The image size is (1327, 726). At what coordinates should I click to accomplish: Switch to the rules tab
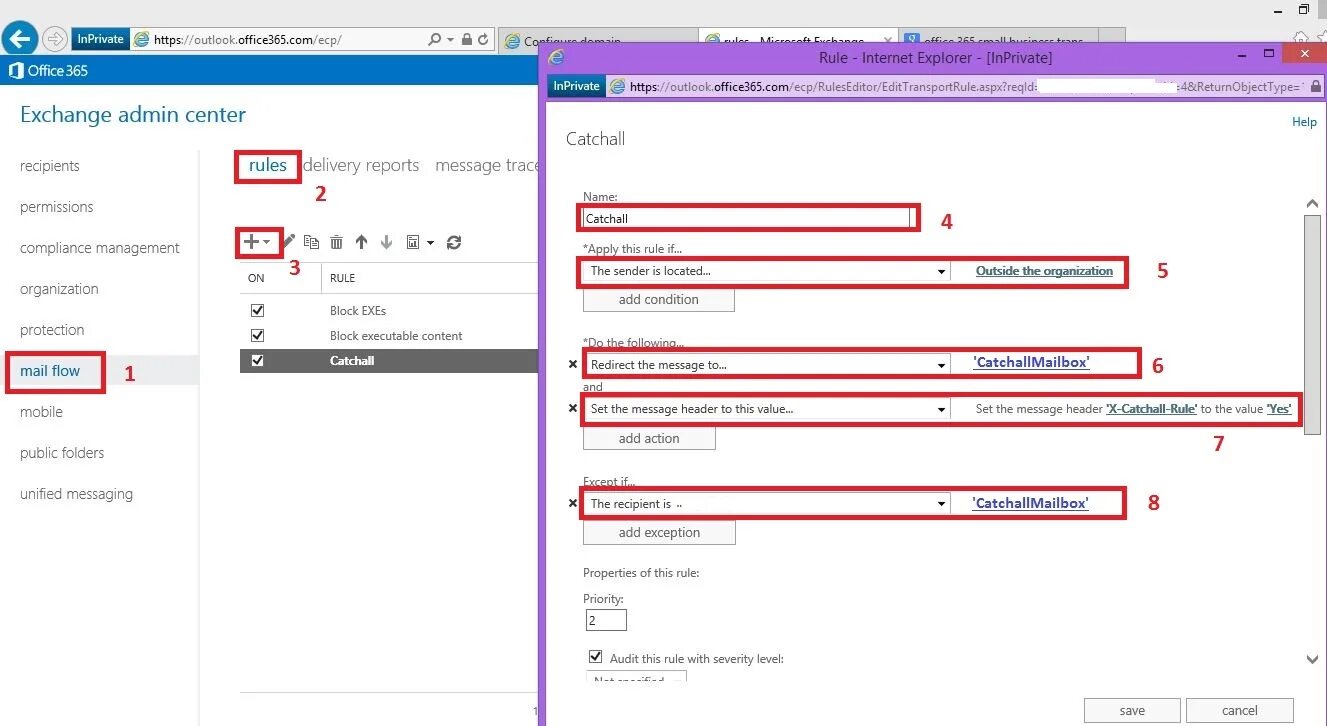tap(268, 165)
